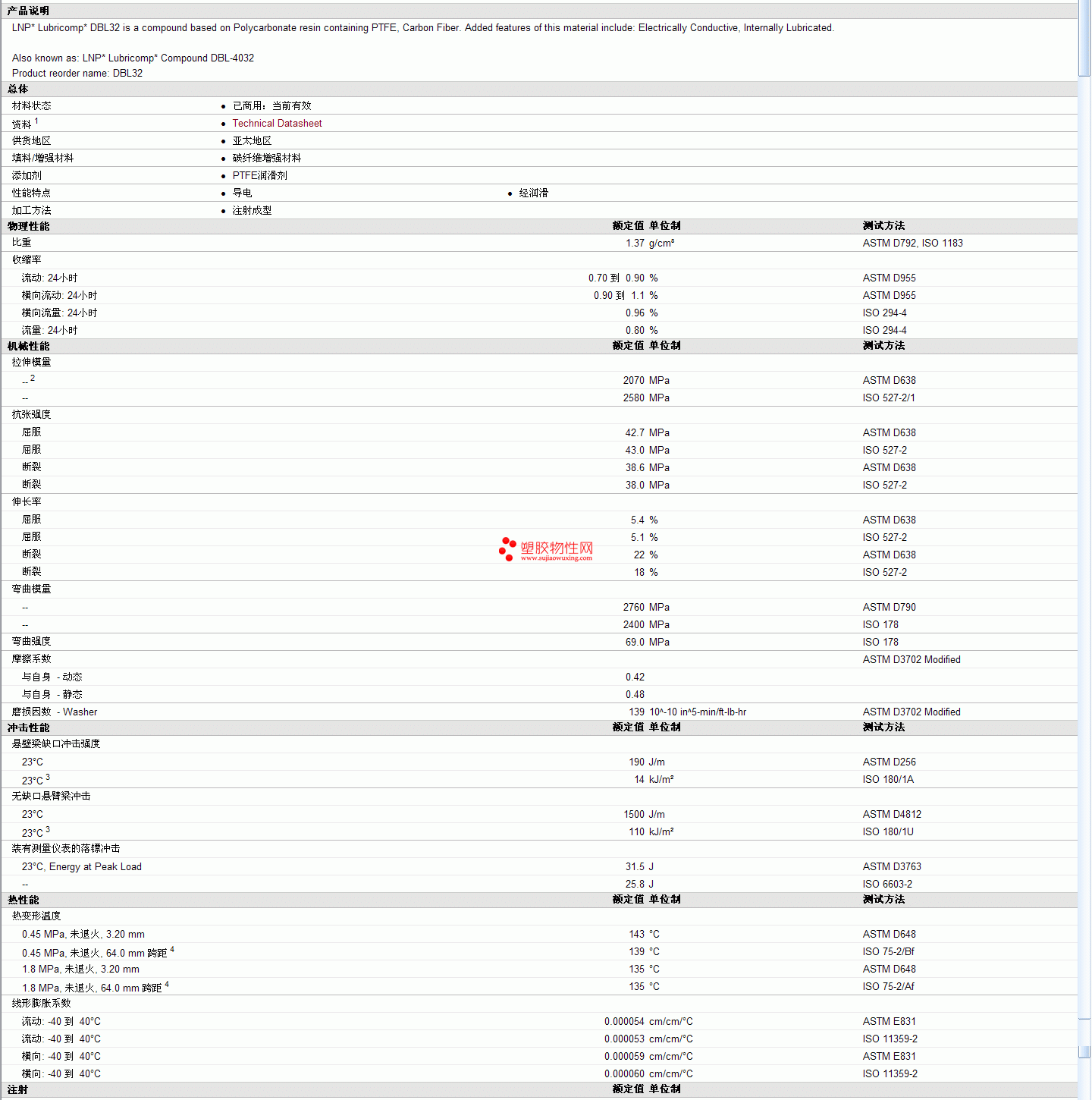The height and width of the screenshot is (1100, 1092).
Task: Click the 磨损因数 - Washer value '139'
Action: [637, 712]
